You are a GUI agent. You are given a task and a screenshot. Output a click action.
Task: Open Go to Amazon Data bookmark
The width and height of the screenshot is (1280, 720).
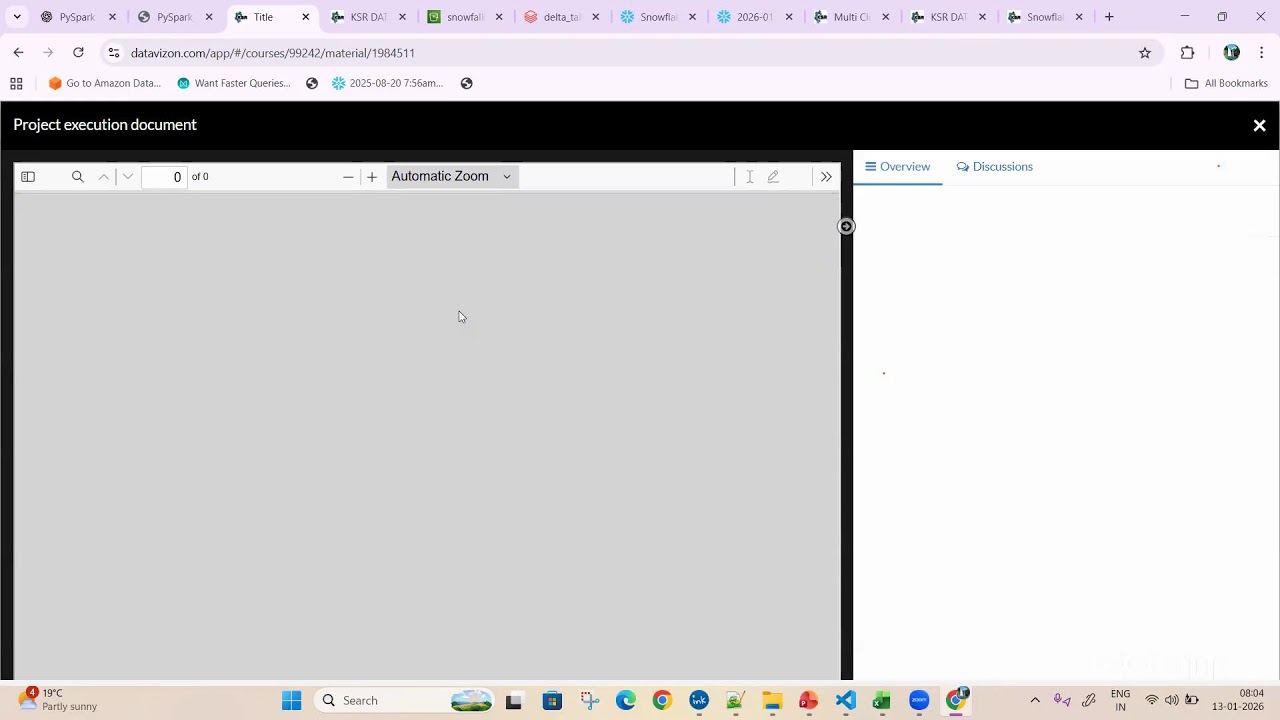(105, 84)
